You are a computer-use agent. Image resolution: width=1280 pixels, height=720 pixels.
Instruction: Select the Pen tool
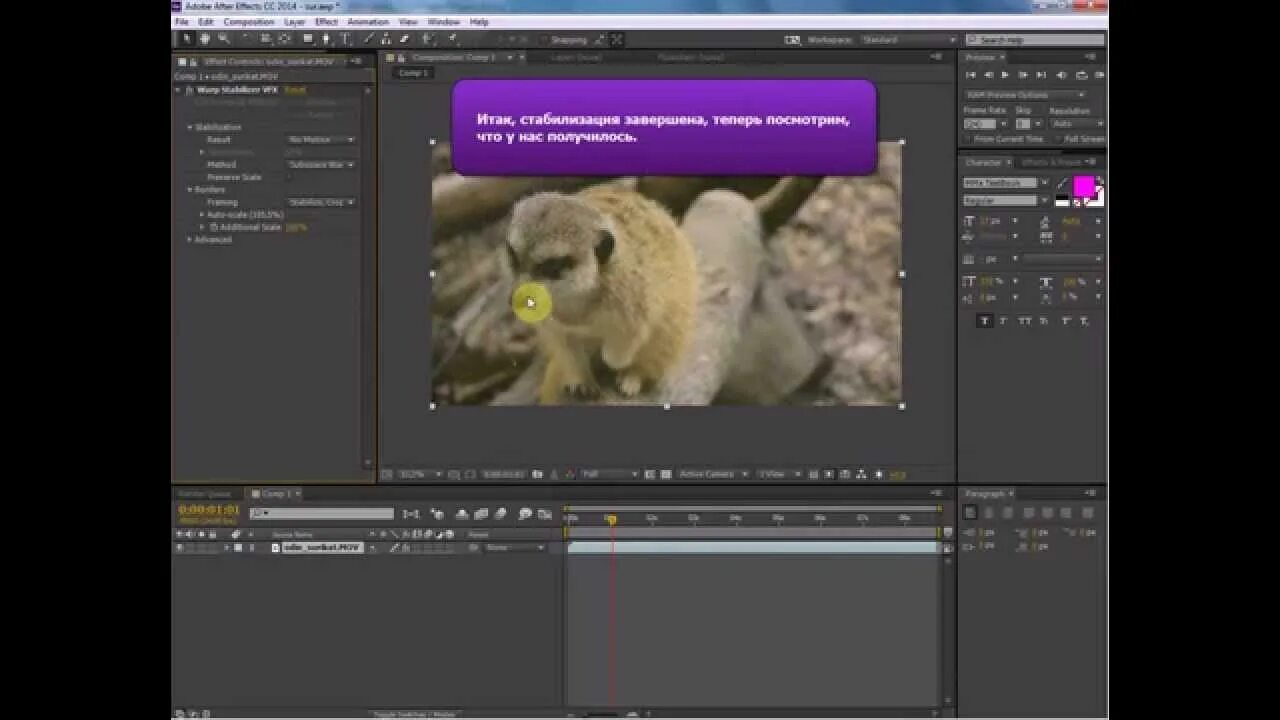[326, 39]
